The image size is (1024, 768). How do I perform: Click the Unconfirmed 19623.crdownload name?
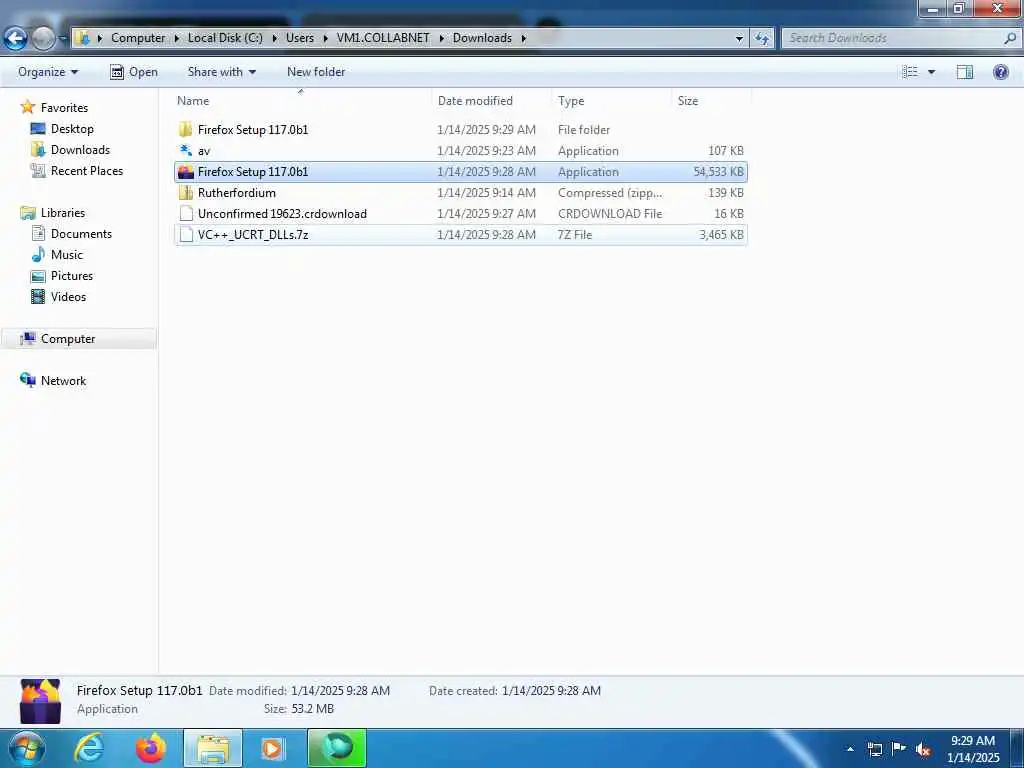point(282,214)
